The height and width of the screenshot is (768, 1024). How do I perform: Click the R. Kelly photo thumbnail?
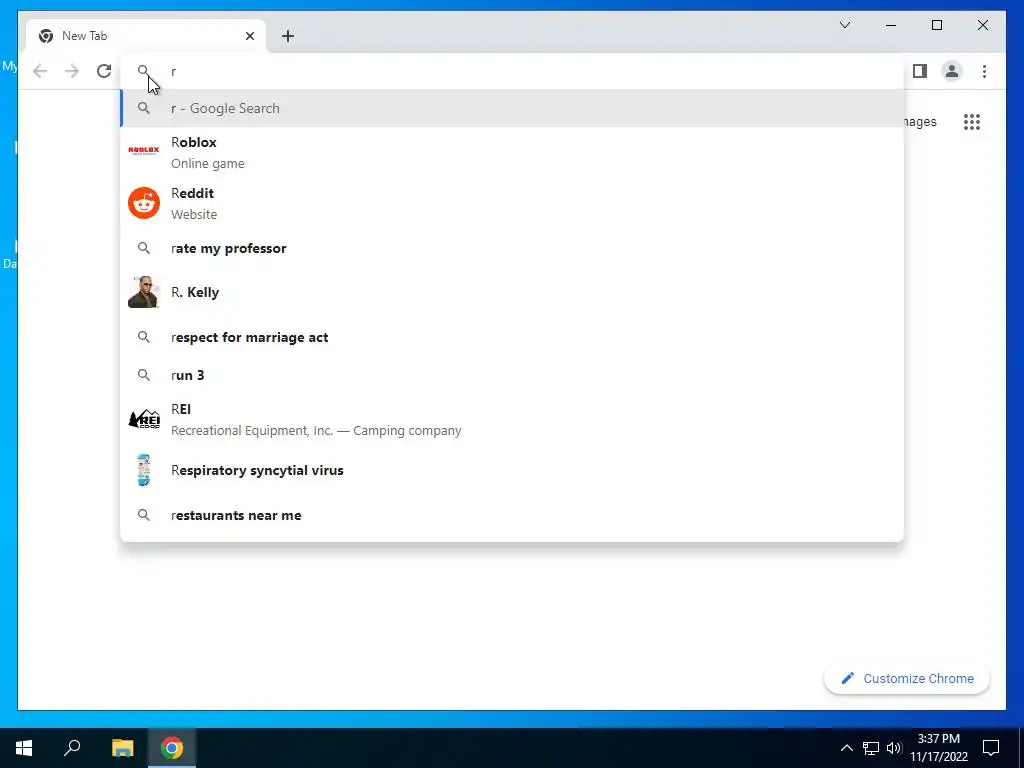pos(144,292)
